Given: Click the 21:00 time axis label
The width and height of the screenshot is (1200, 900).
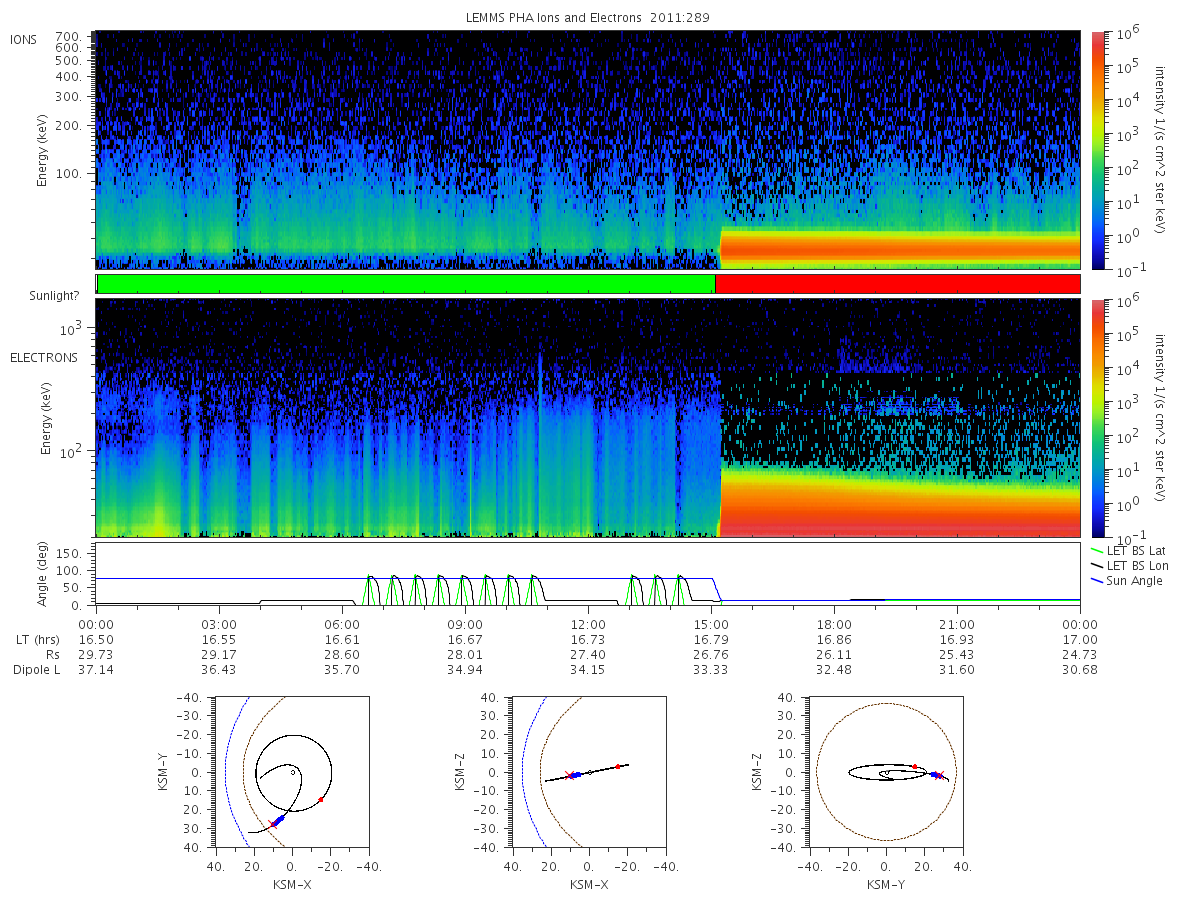Looking at the screenshot, I should click(x=957, y=624).
